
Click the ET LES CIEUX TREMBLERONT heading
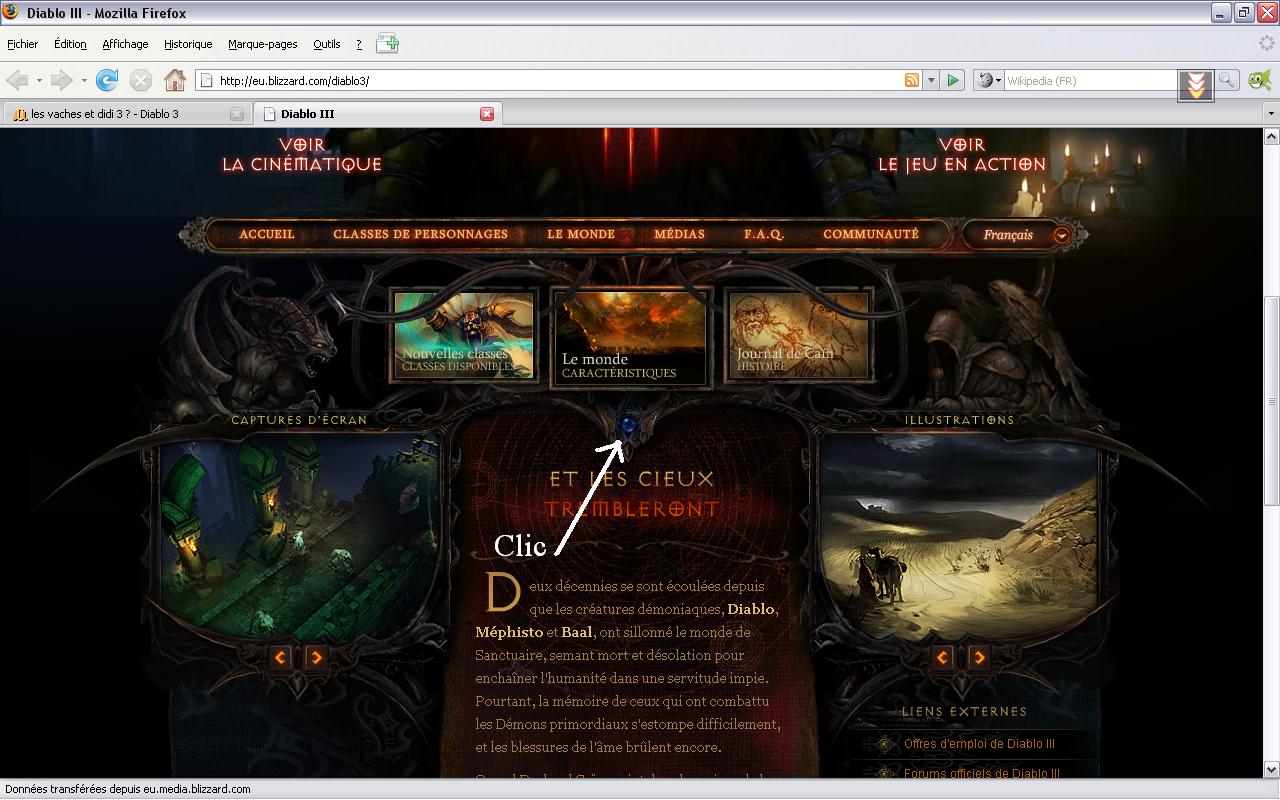tap(632, 494)
